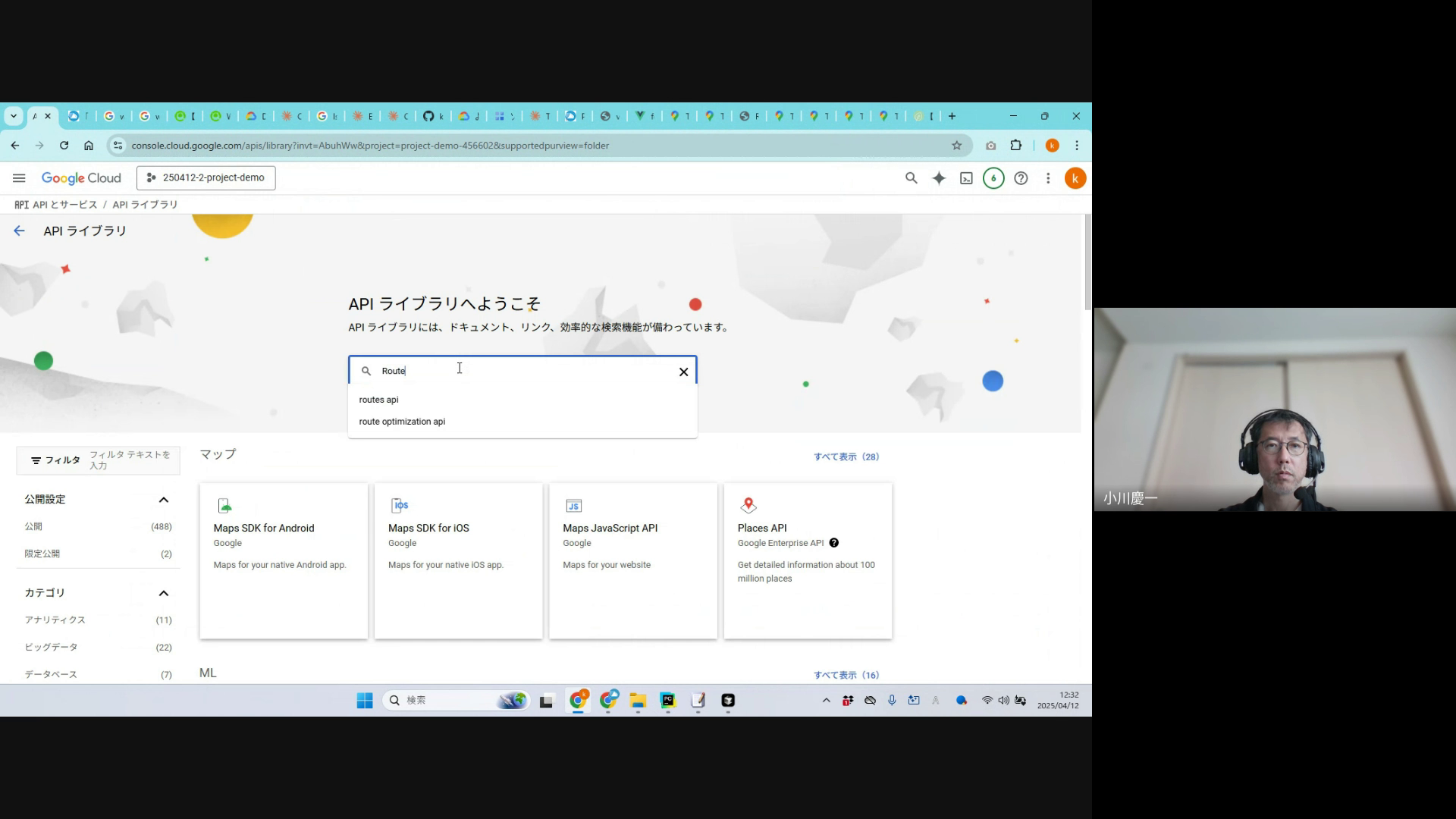Click the header search magnifier icon
This screenshot has height=819, width=1456.
point(911,178)
